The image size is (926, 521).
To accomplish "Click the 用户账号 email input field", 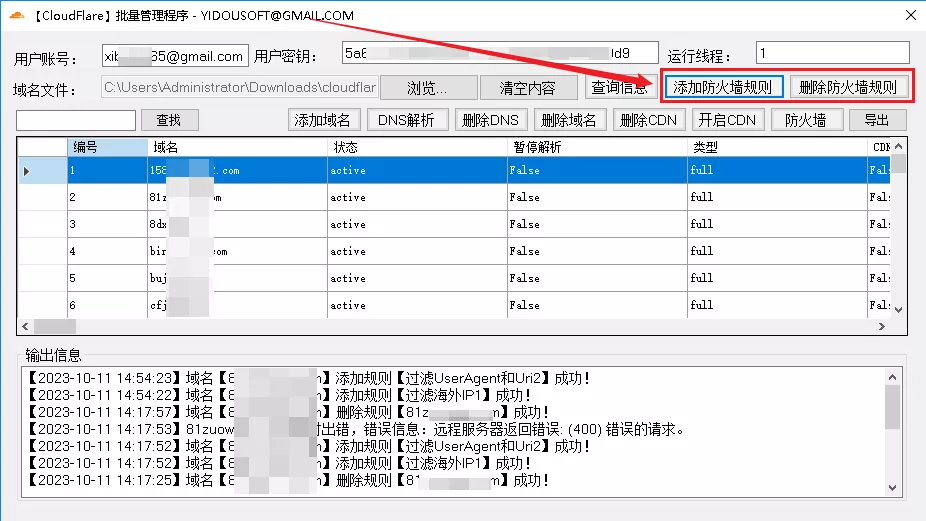I will tap(175, 56).
